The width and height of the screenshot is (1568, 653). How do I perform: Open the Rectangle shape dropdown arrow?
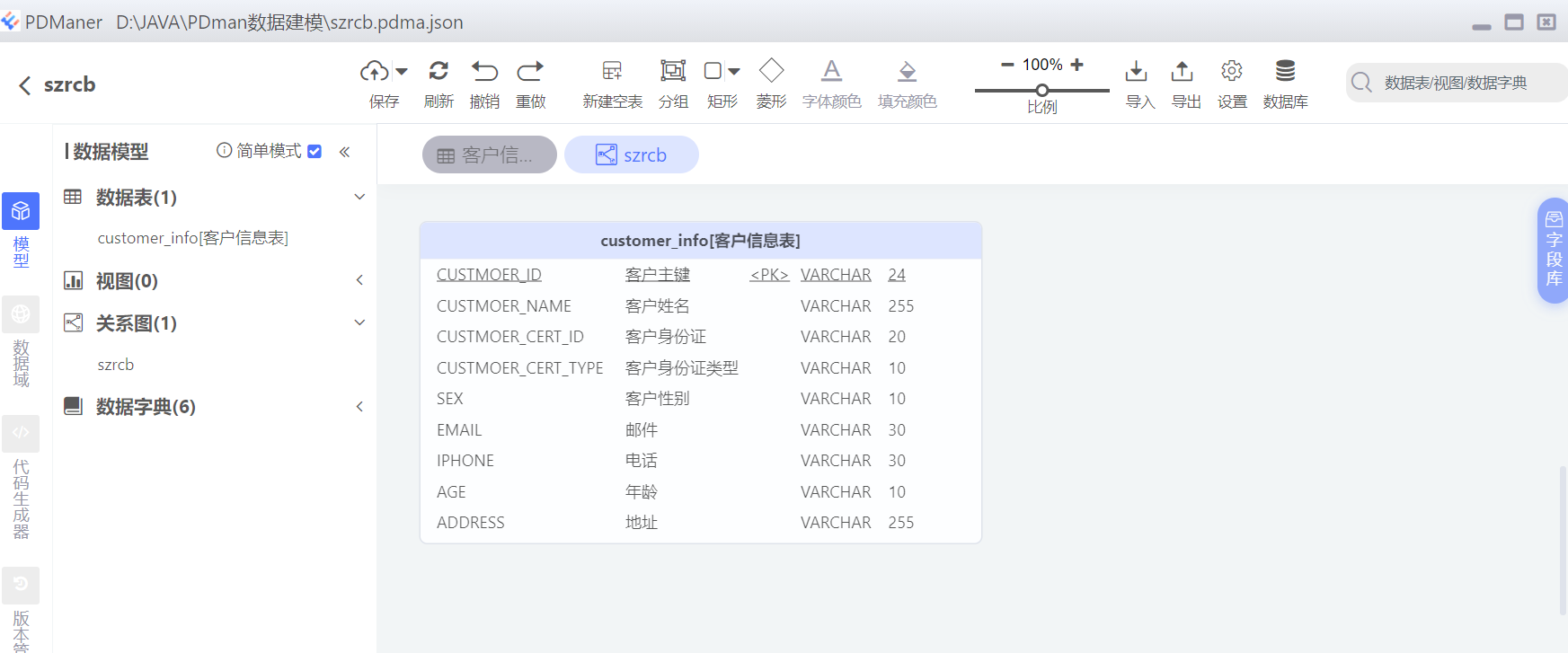734,71
